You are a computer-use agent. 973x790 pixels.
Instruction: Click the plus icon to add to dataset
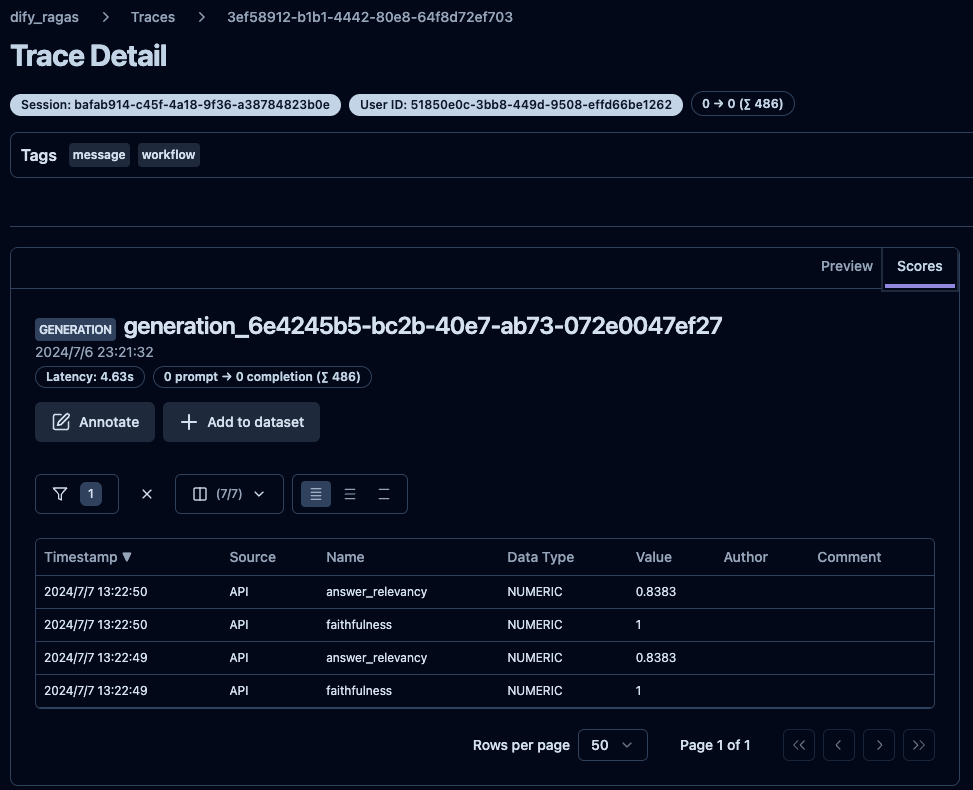point(188,421)
